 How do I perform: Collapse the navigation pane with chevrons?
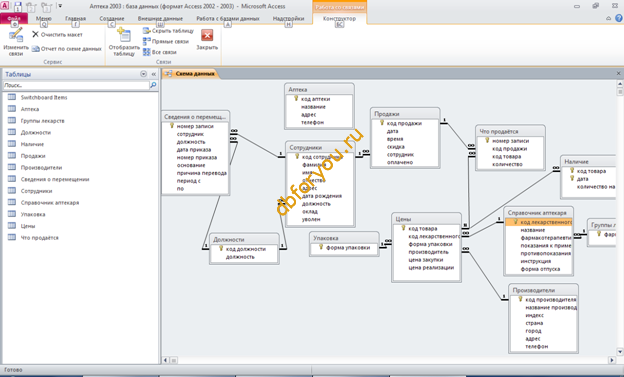(x=154, y=74)
